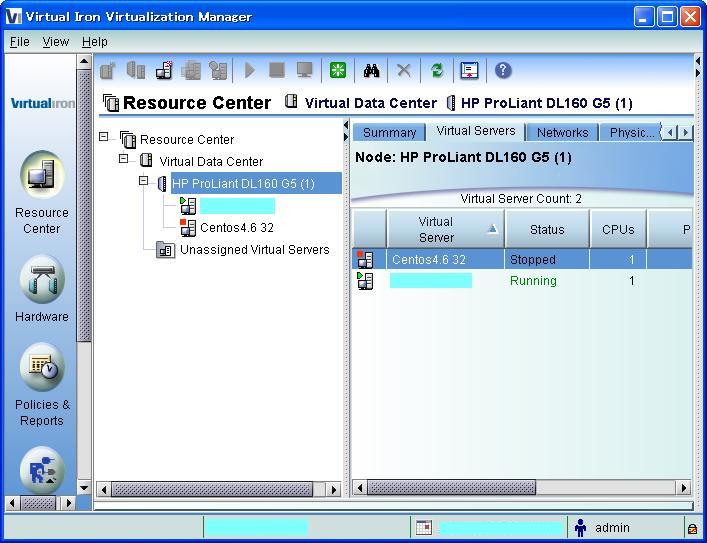The image size is (707, 543).
Task: Click the first toolbar icon for new node
Action: (x=108, y=70)
